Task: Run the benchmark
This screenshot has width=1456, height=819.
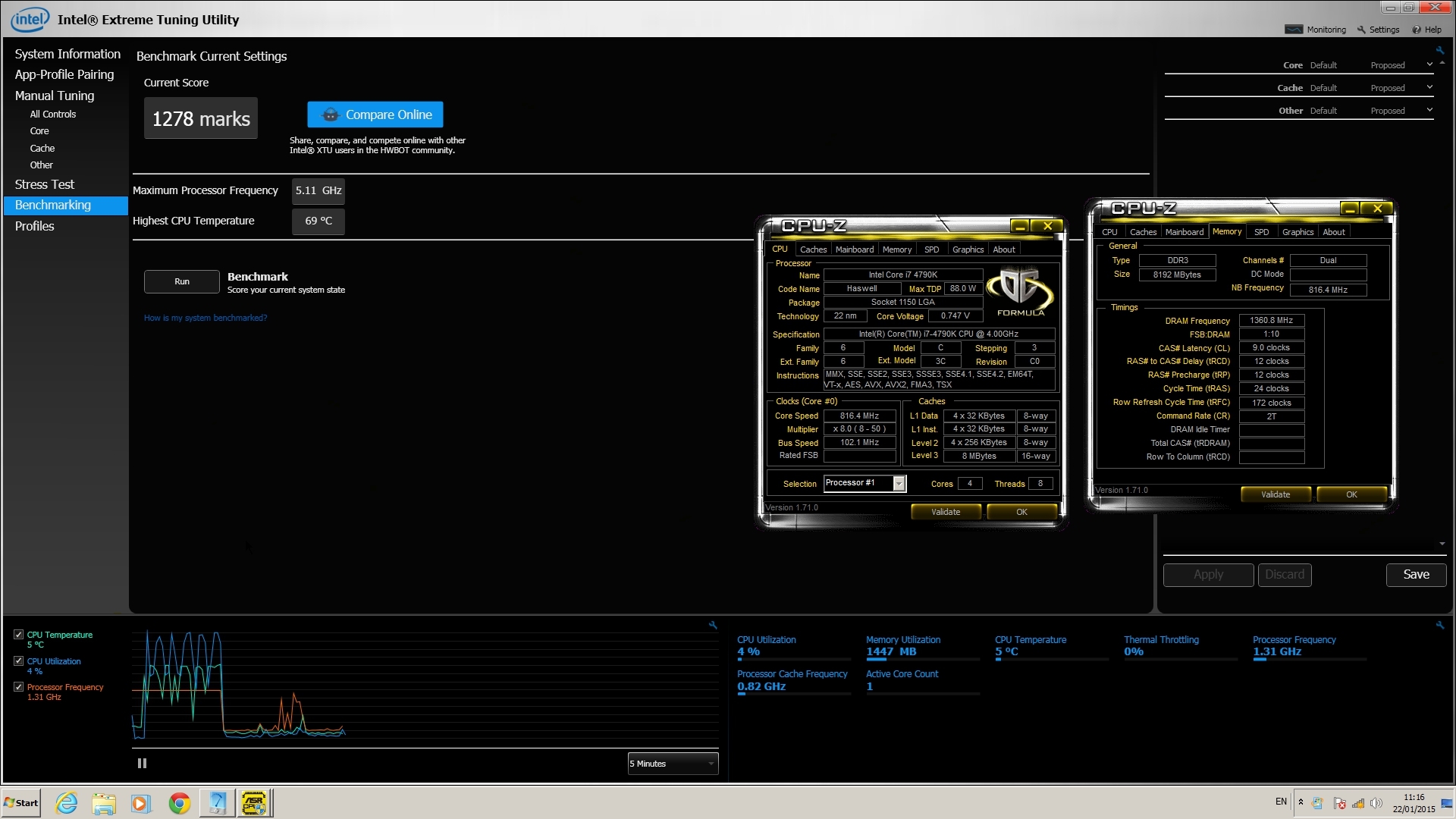Action: tap(182, 281)
